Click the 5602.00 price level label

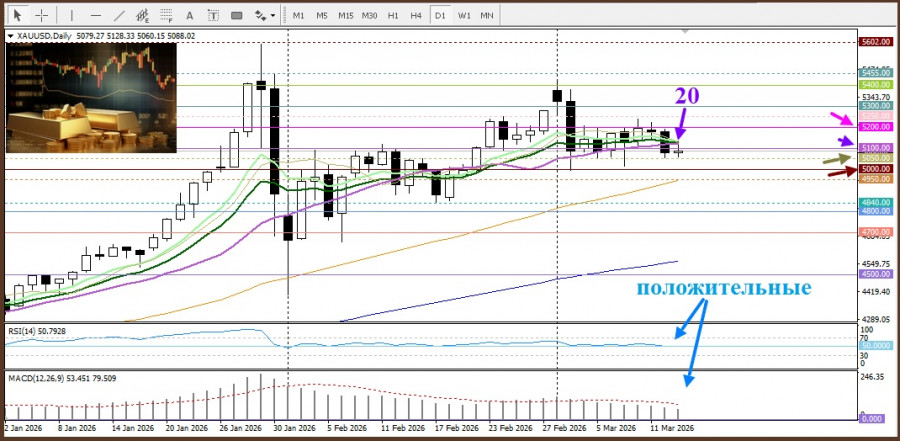876,42
